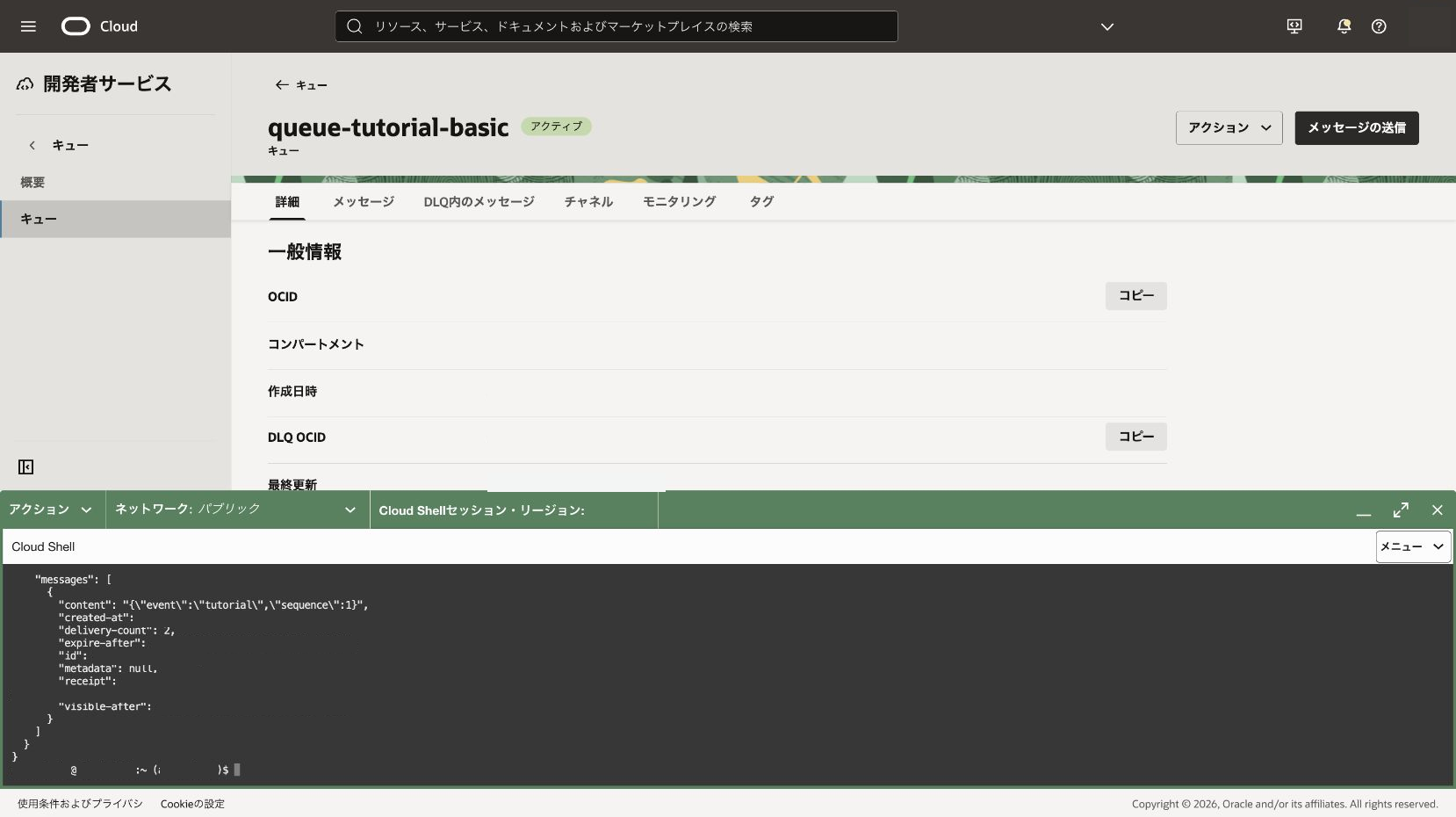The width and height of the screenshot is (1456, 817).
Task: Select the highlighted キュー sidebar item
Action: pos(115,219)
